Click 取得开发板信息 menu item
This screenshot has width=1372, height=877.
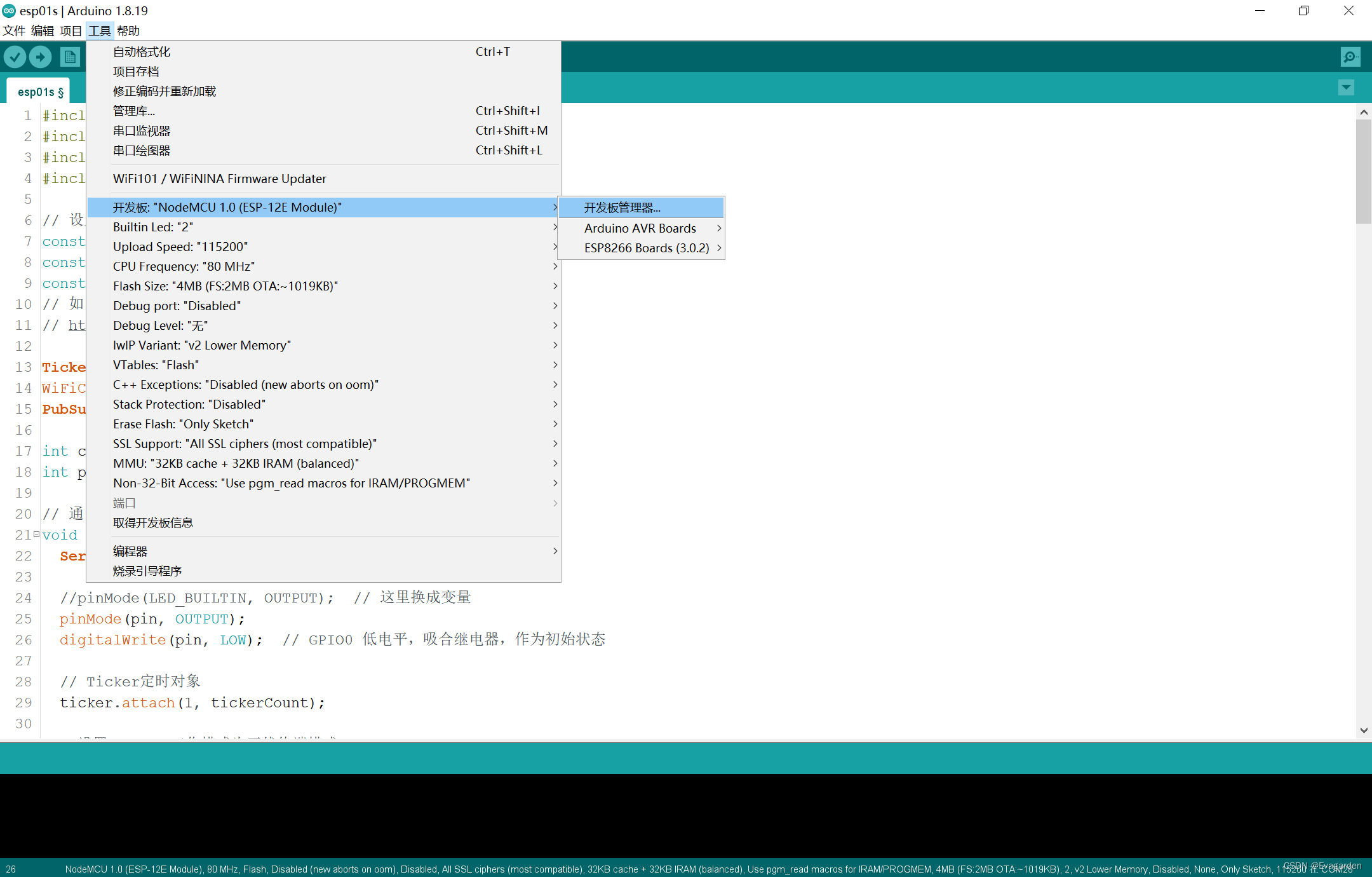[x=152, y=523]
